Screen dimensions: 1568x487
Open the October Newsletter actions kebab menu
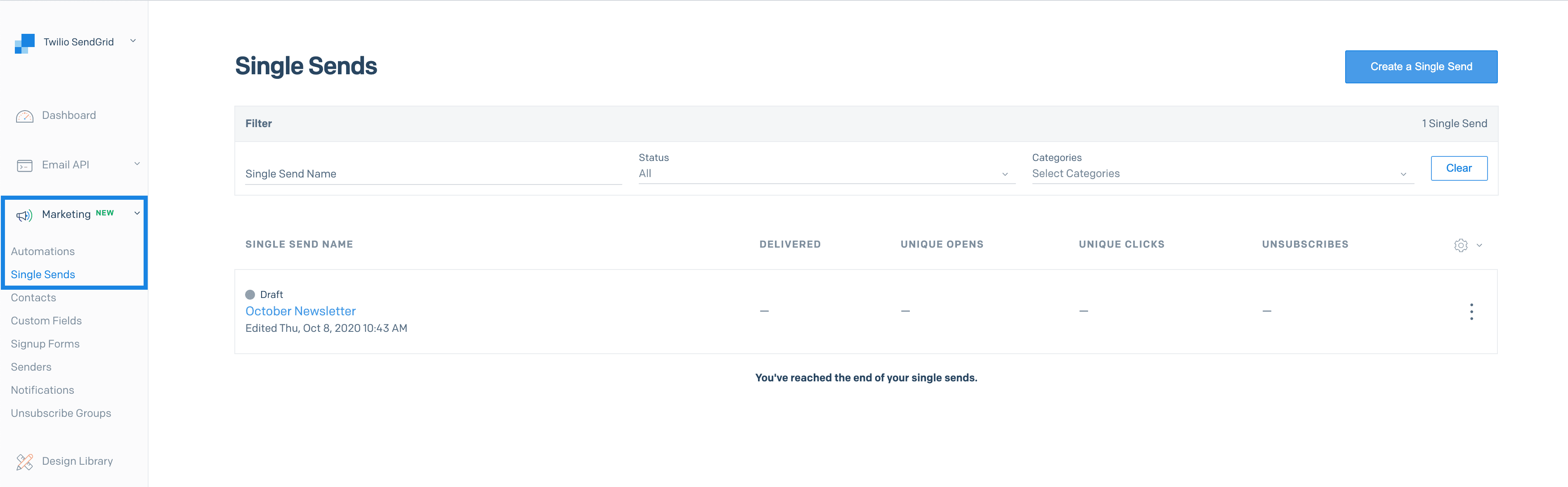[1472, 312]
